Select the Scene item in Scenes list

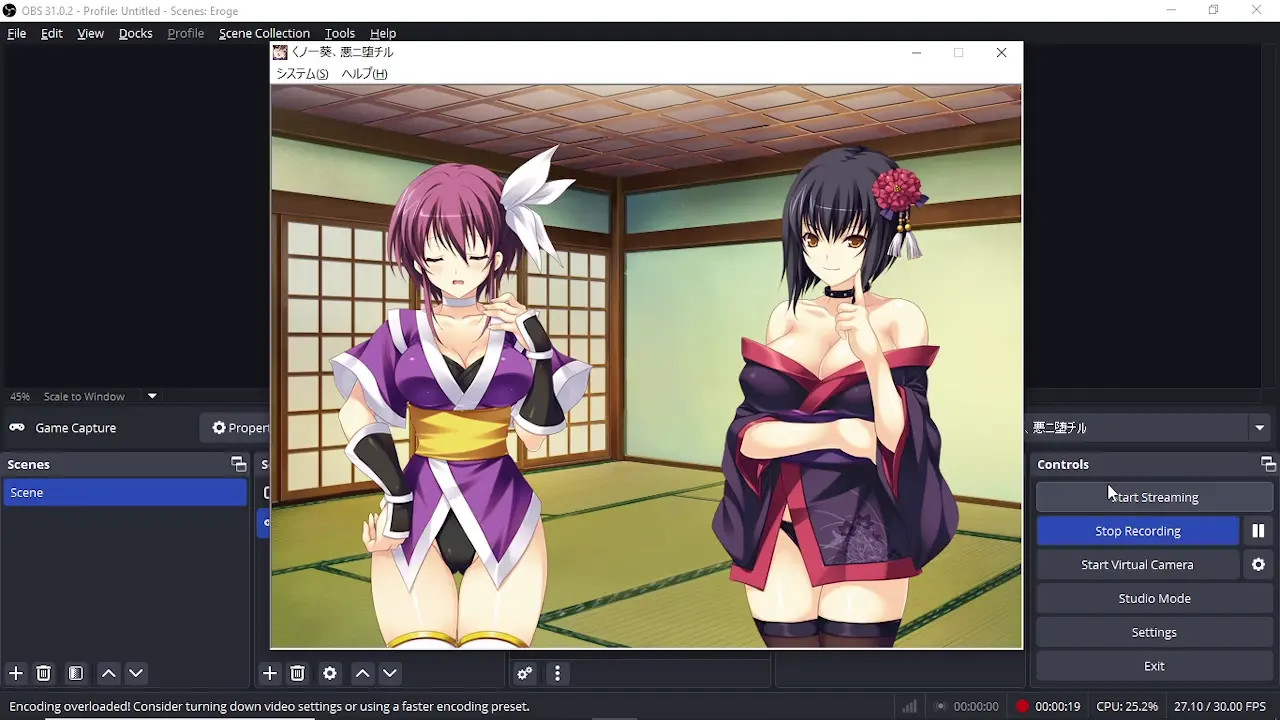[125, 492]
